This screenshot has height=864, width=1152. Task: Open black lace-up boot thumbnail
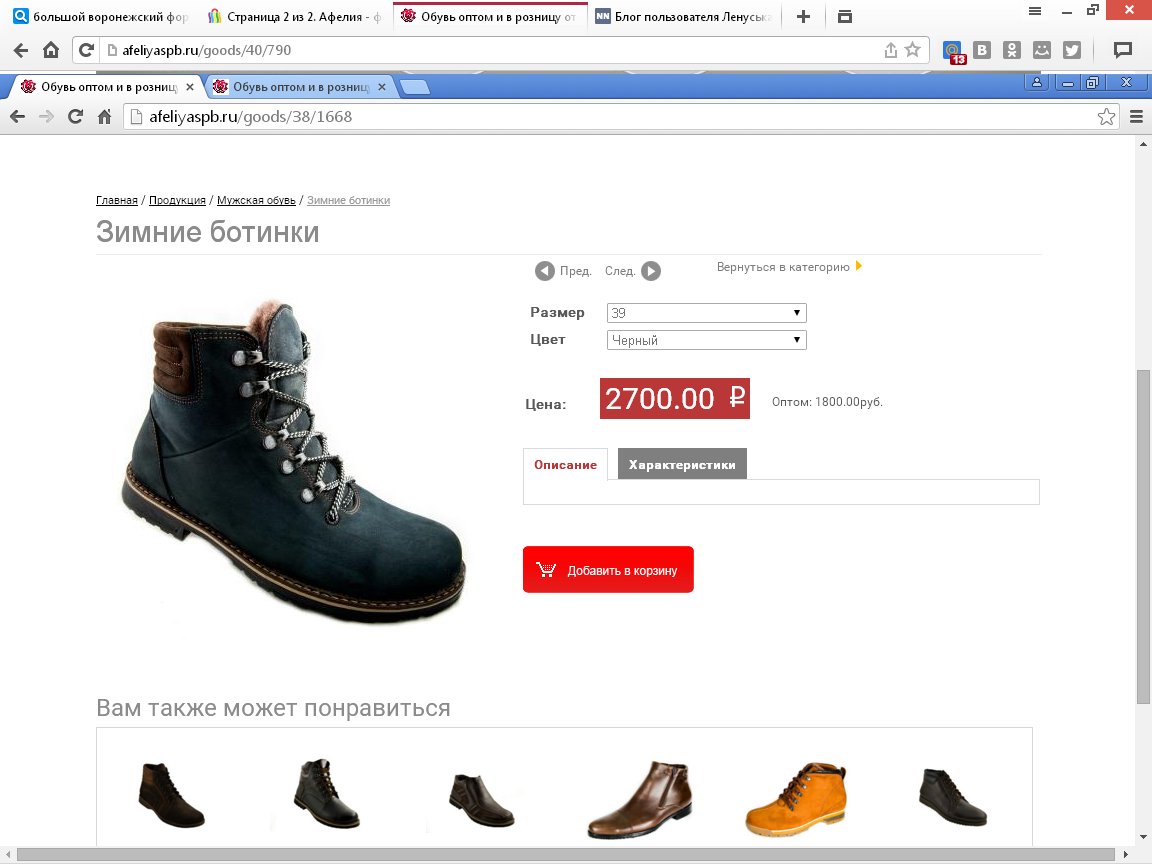(326, 793)
